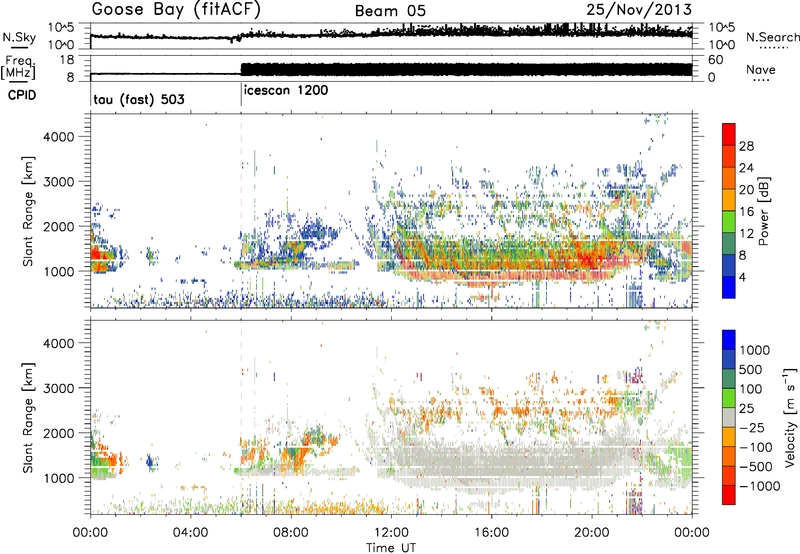Click the "Velocity [m s⁻¹]" colorbar label
Screen dimensions: 800x554
tap(790, 417)
